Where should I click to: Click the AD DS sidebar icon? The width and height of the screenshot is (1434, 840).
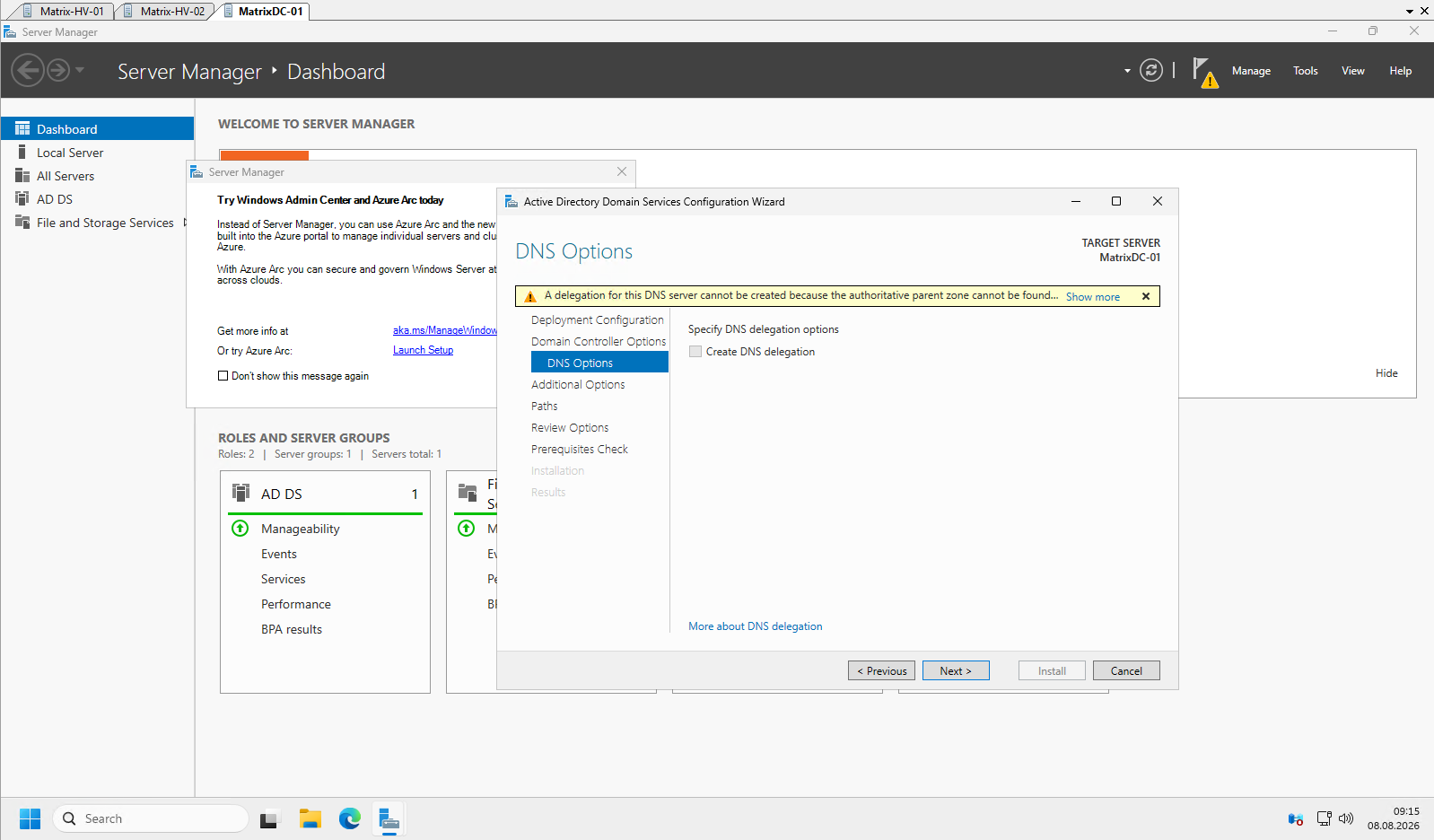pos(22,199)
